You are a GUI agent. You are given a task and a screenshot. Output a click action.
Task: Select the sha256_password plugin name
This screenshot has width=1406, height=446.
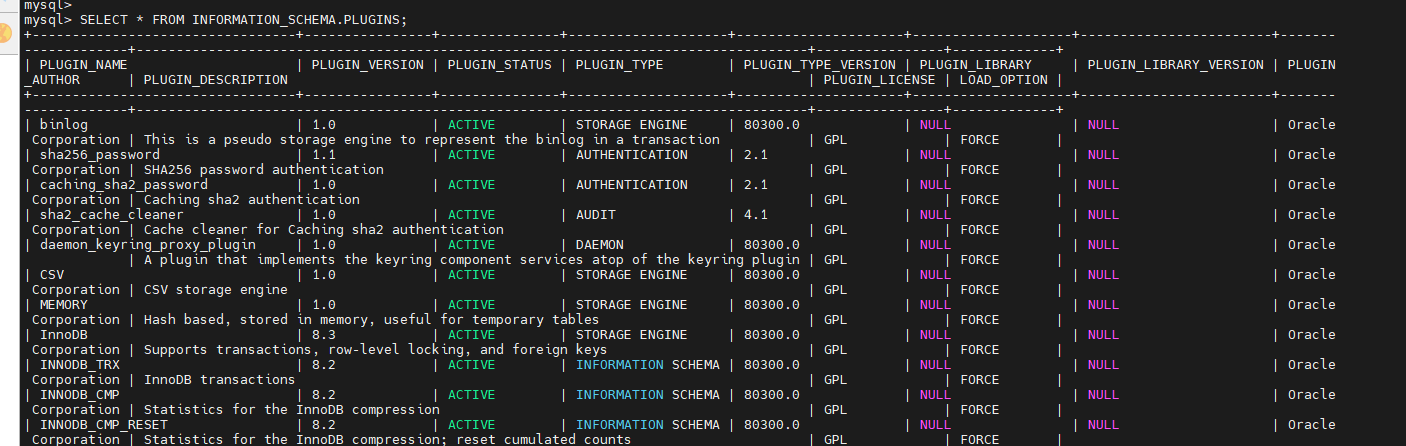[100, 155]
